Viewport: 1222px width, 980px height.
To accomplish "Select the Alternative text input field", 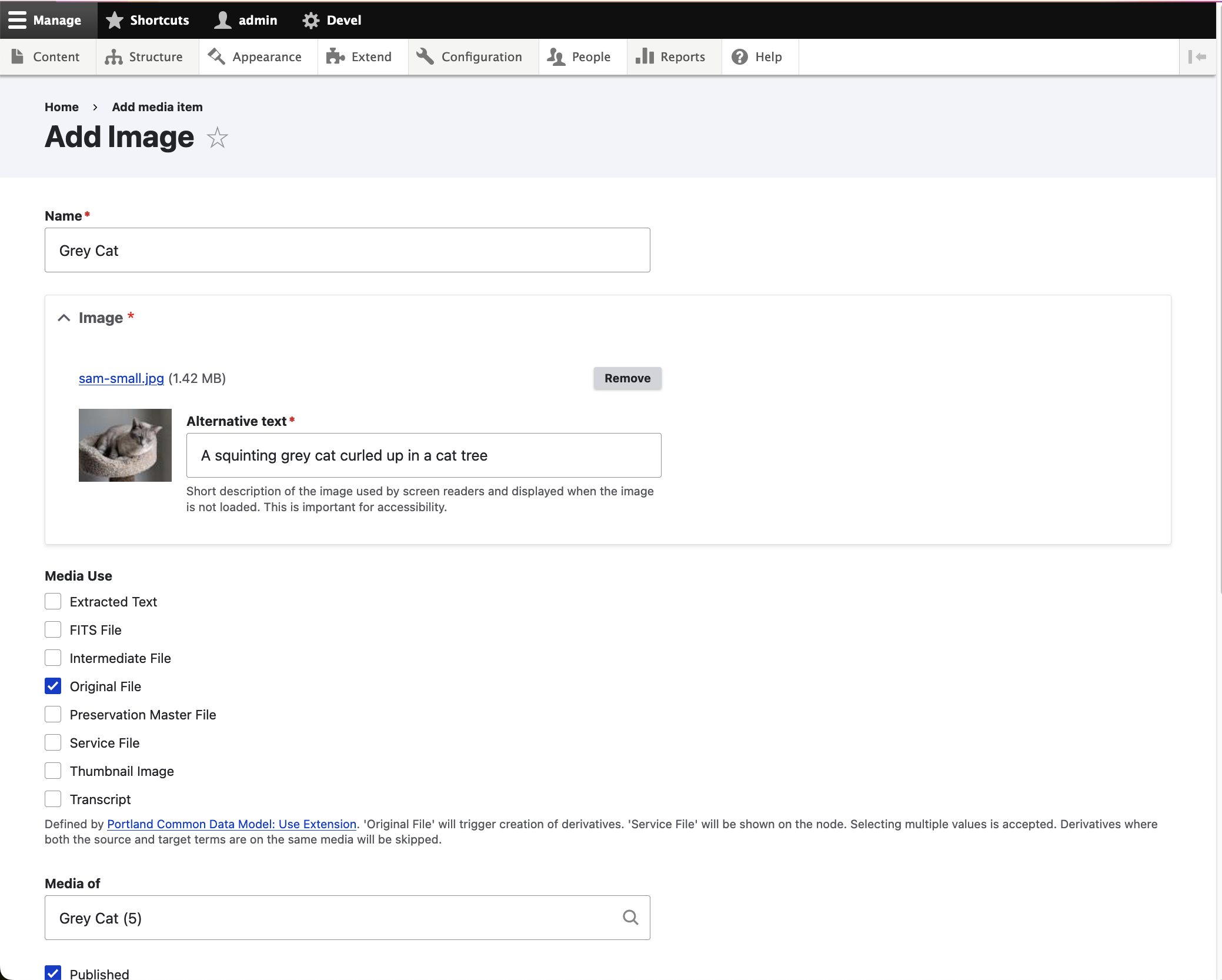I will click(424, 454).
